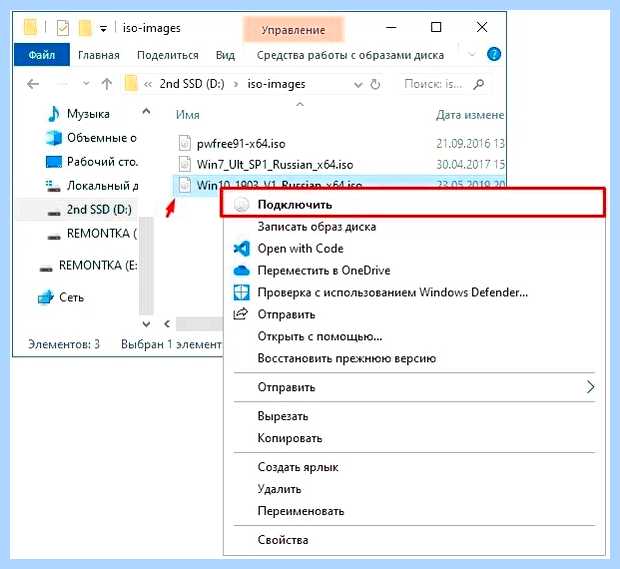
Task: Click the Windows Defender shield icon
Action: [x=242, y=293]
